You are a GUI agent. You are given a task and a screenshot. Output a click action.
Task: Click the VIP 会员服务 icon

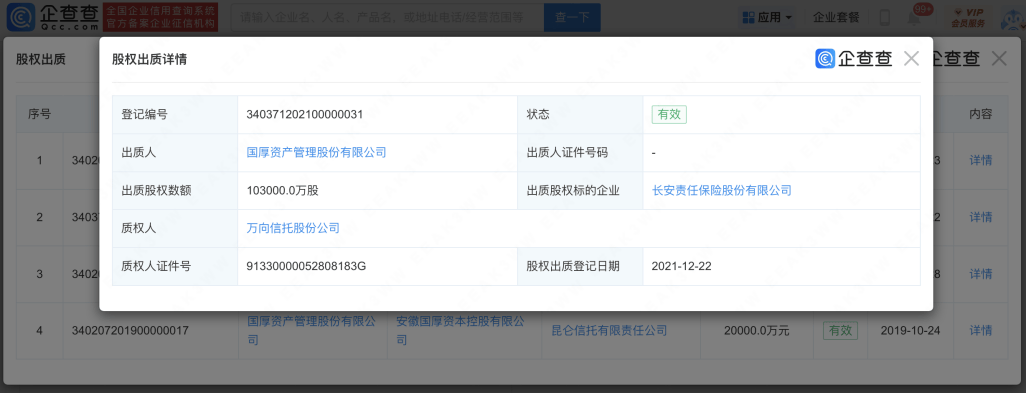[x=968, y=18]
